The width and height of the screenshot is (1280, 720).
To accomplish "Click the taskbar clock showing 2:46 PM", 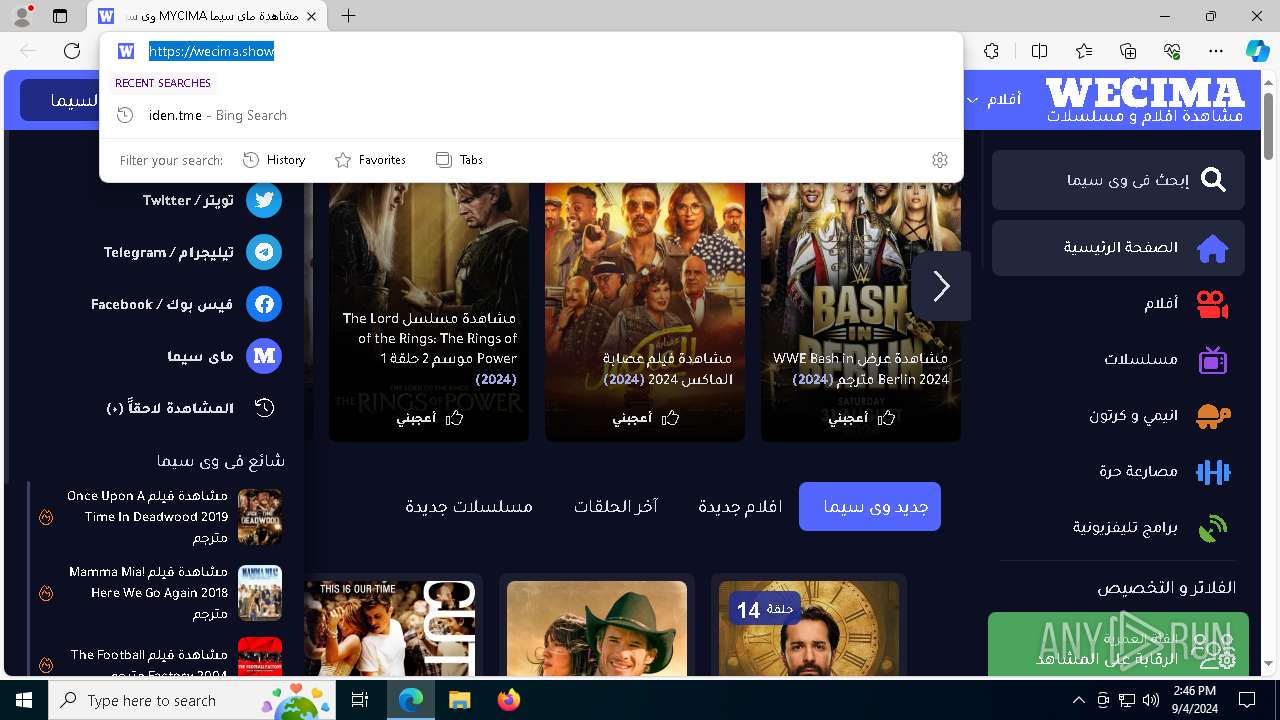I will click(1194, 700).
